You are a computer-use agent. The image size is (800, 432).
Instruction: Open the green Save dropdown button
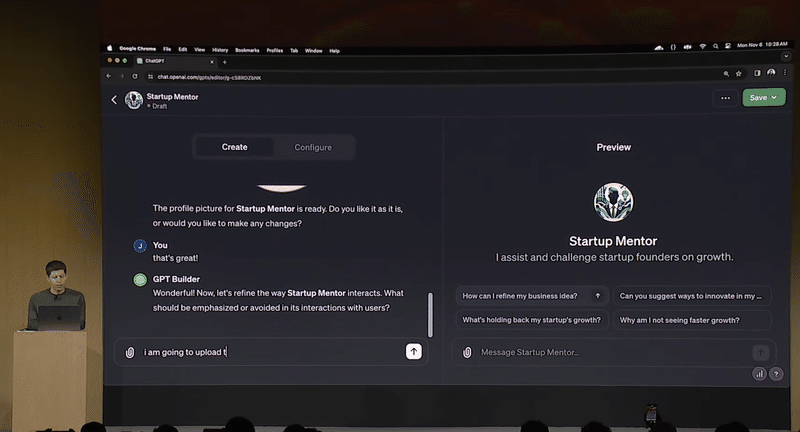[x=763, y=97]
